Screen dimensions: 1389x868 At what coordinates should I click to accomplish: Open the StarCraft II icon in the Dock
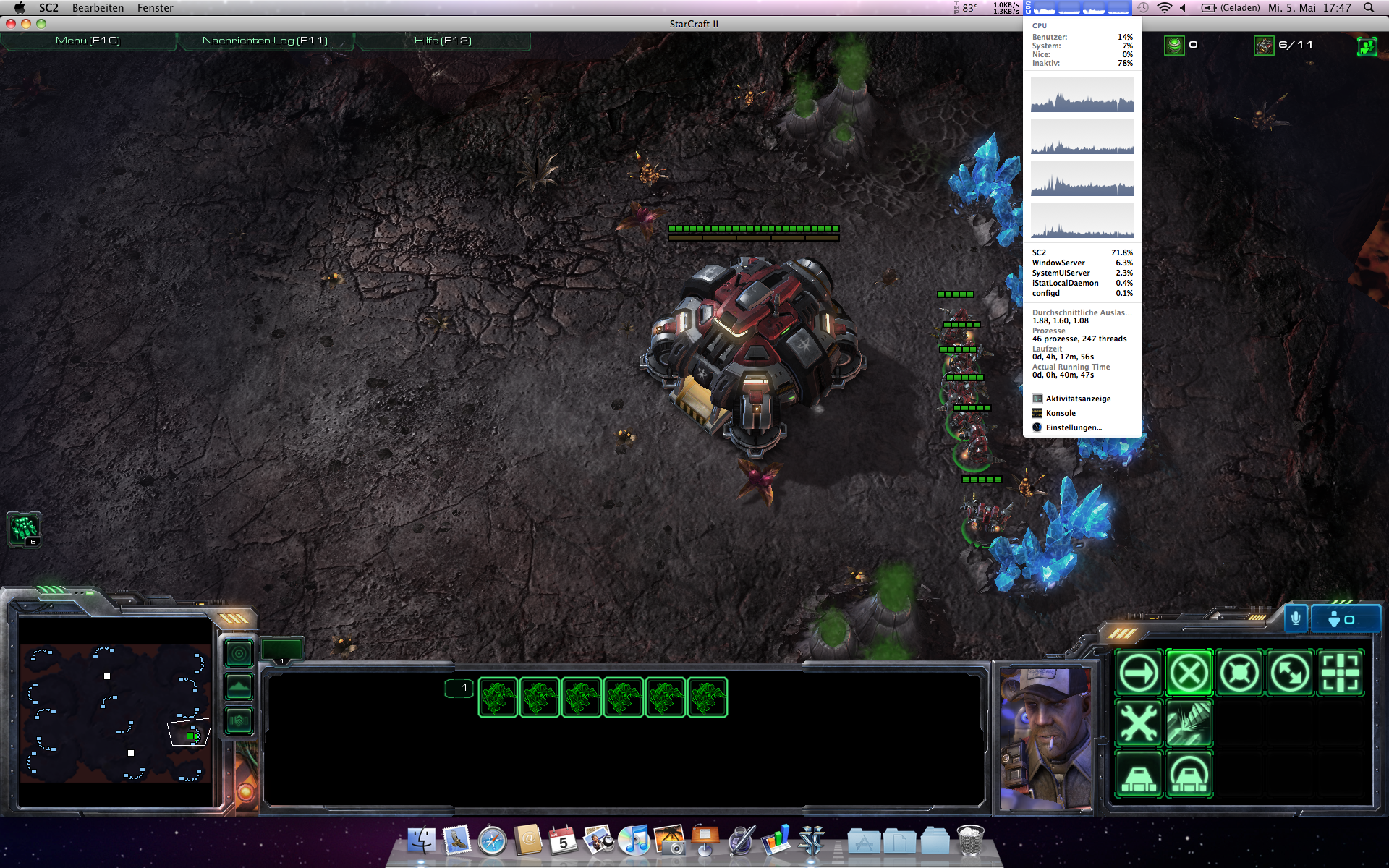[x=812, y=841]
